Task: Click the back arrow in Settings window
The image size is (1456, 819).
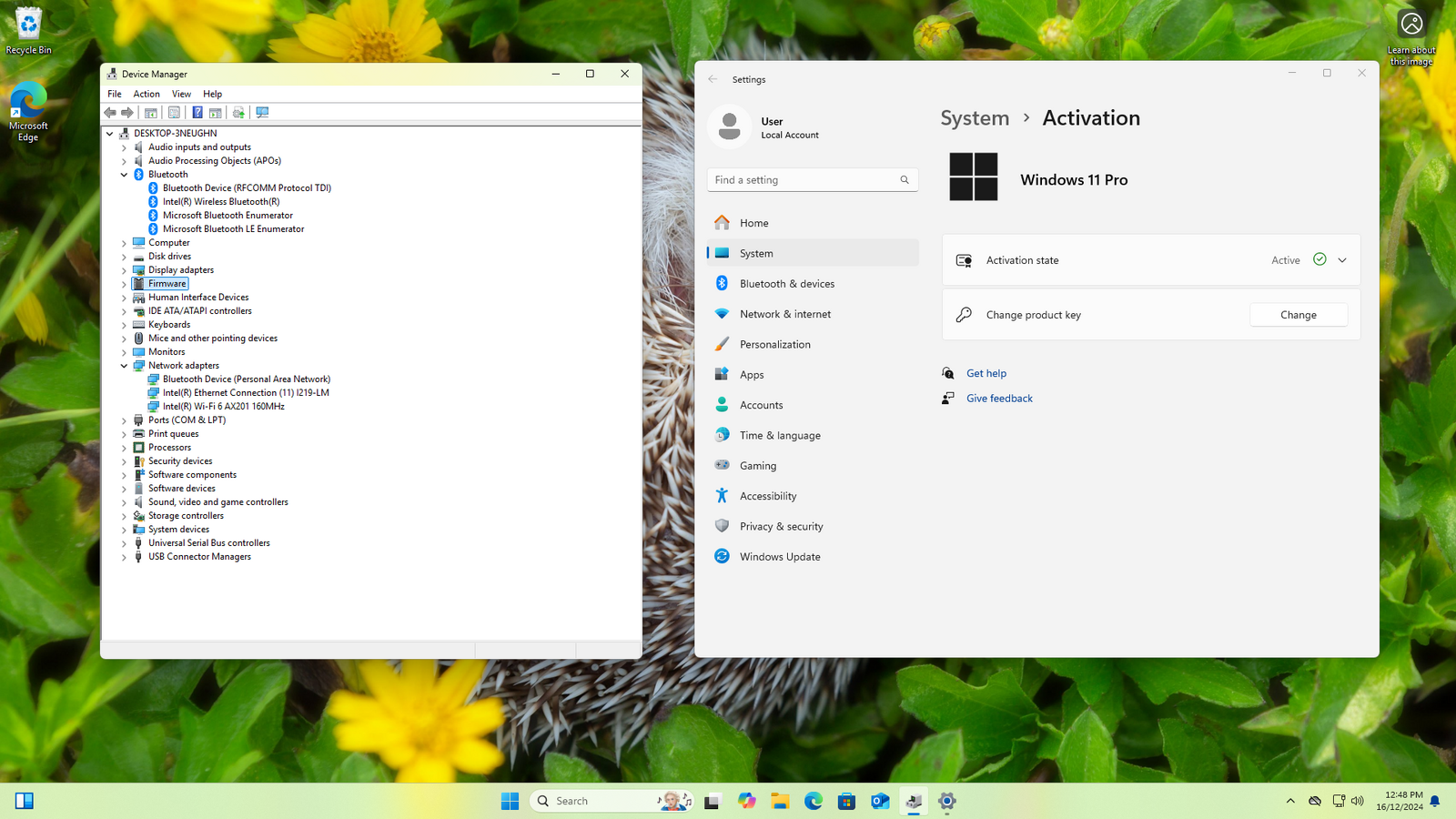Action: (713, 79)
